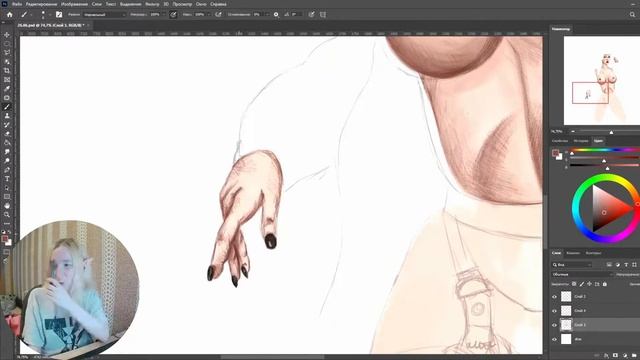This screenshot has width=640, height=360.
Task: Select the Brush tool in toolbox
Action: (7, 107)
